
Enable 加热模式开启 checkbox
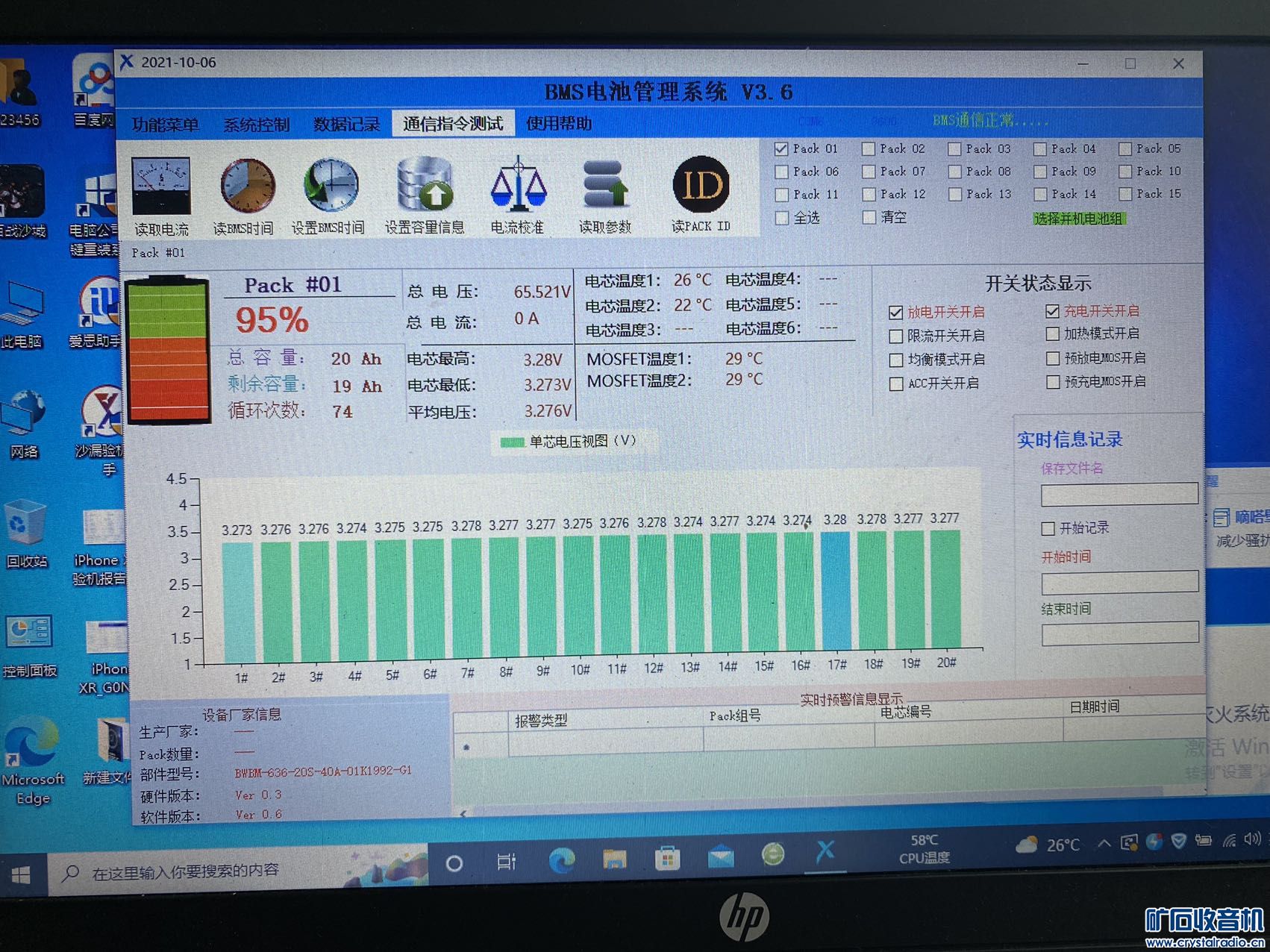tap(1052, 334)
